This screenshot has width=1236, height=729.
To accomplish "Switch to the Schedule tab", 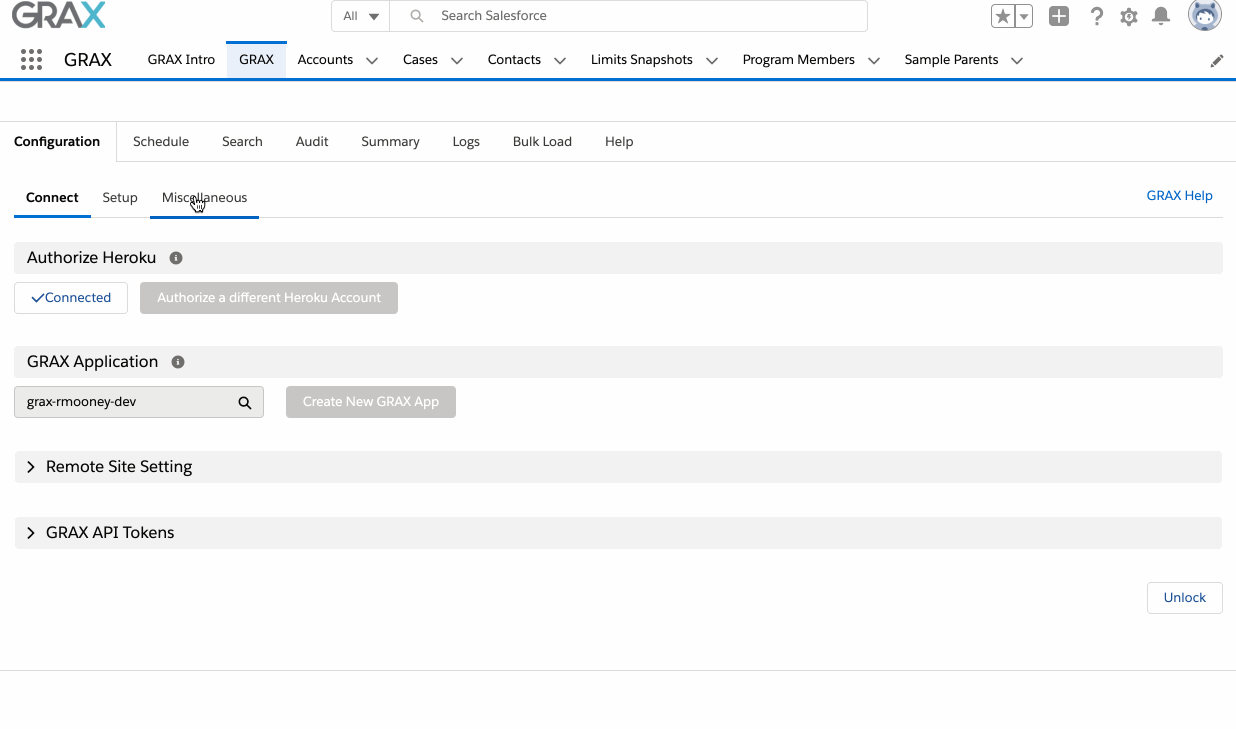I will coord(161,142).
